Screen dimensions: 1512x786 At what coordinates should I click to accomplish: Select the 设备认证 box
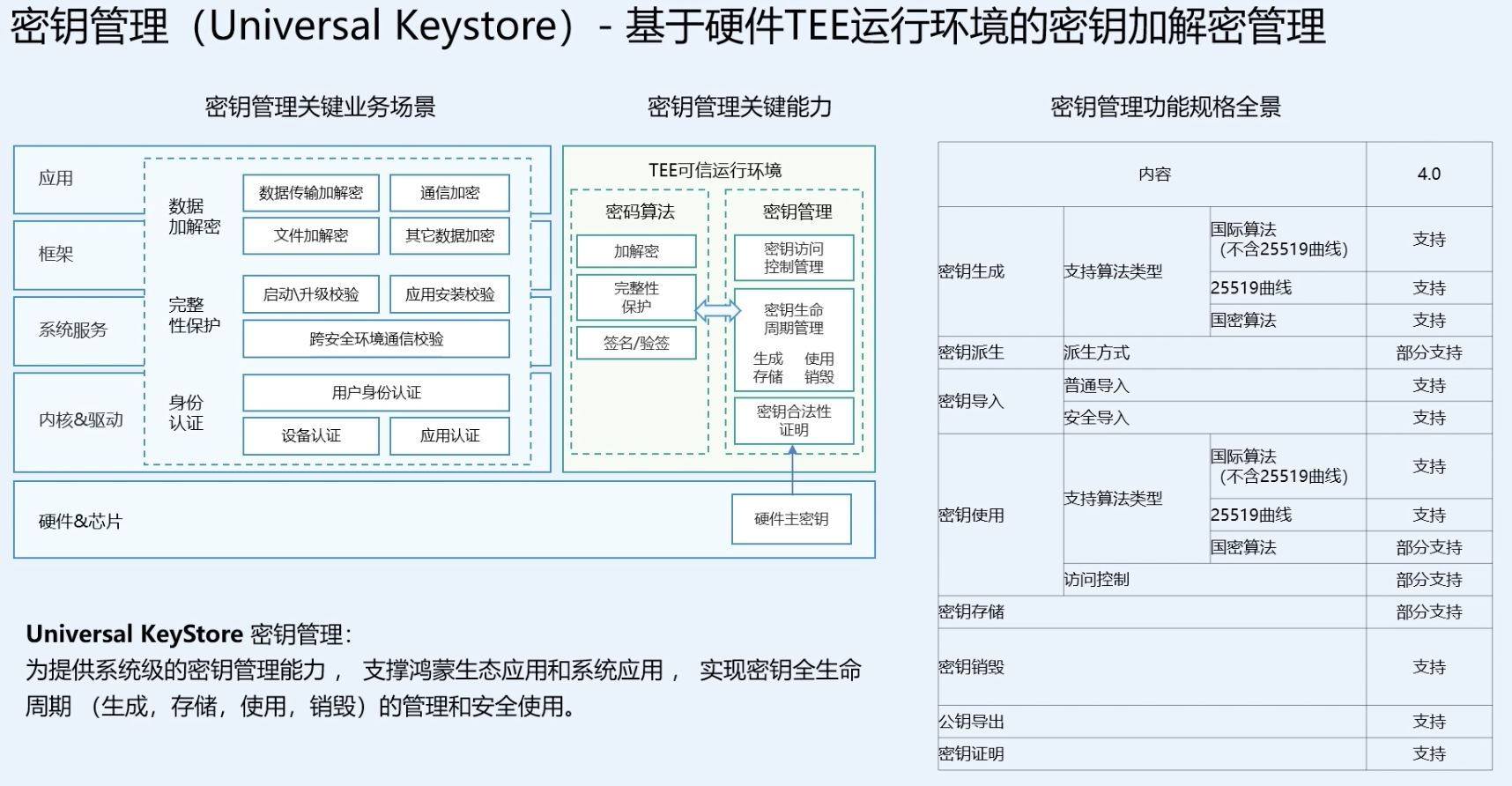[x=311, y=436]
